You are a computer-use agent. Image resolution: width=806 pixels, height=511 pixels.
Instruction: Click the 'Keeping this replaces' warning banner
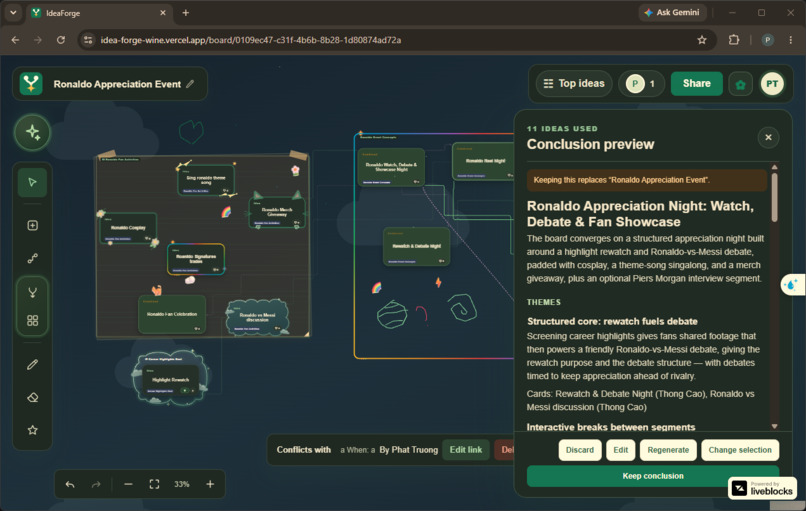coord(647,180)
